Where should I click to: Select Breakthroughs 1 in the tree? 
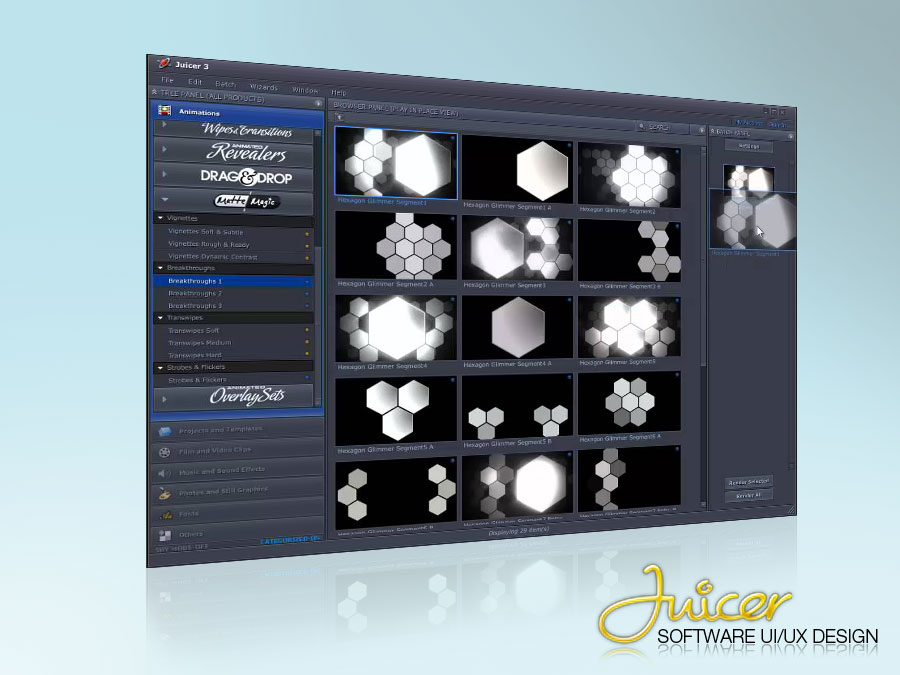click(233, 281)
